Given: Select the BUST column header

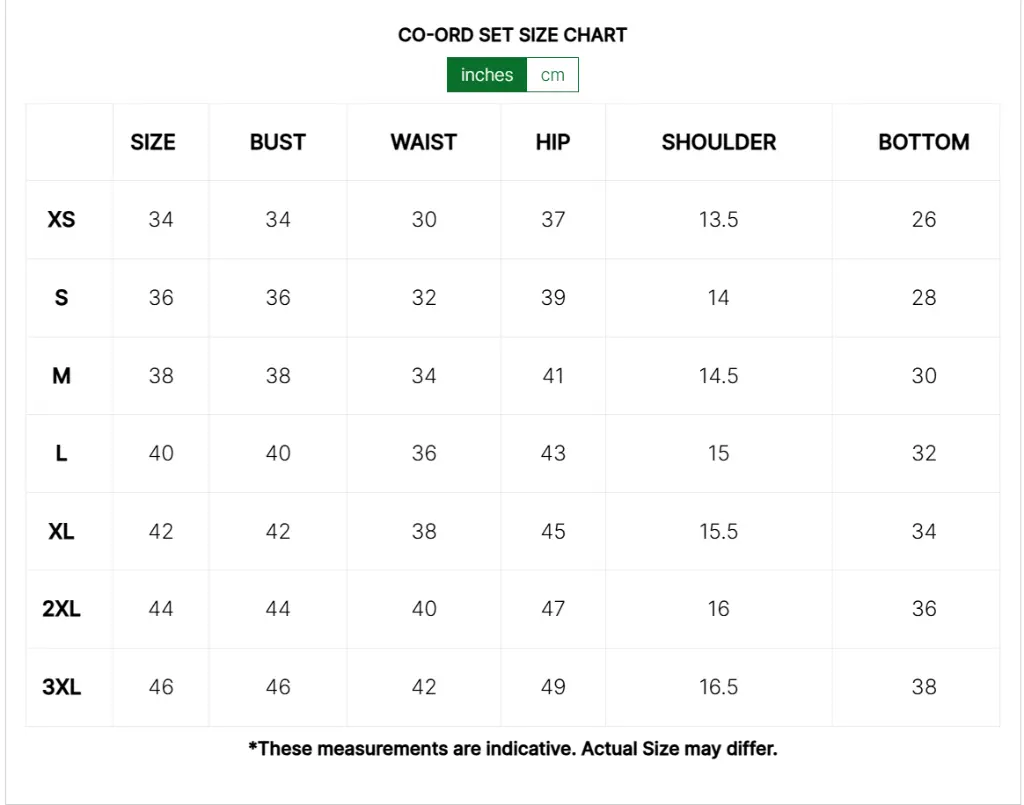Looking at the screenshot, I should tap(277, 142).
